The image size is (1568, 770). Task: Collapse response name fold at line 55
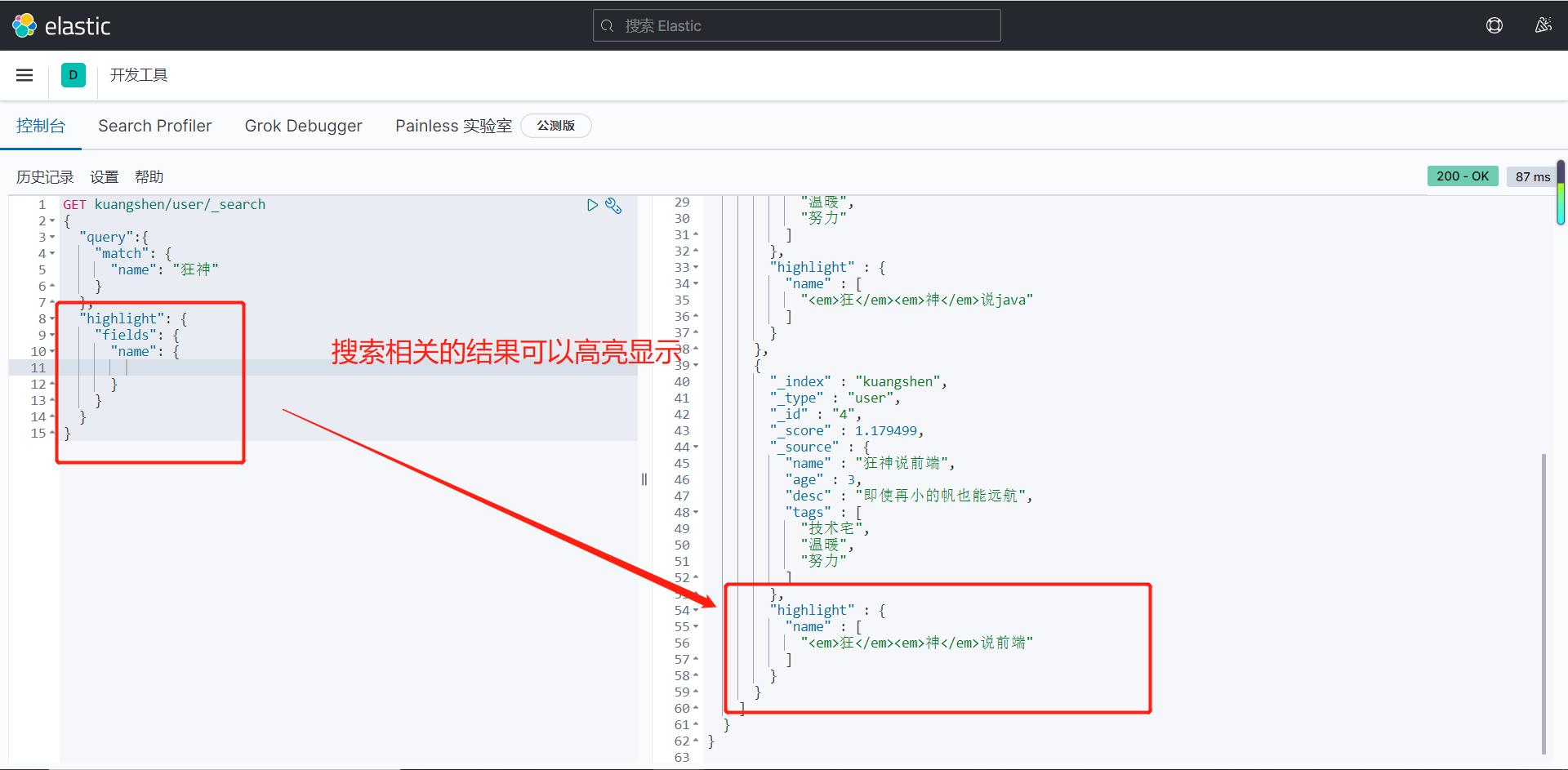coord(696,627)
